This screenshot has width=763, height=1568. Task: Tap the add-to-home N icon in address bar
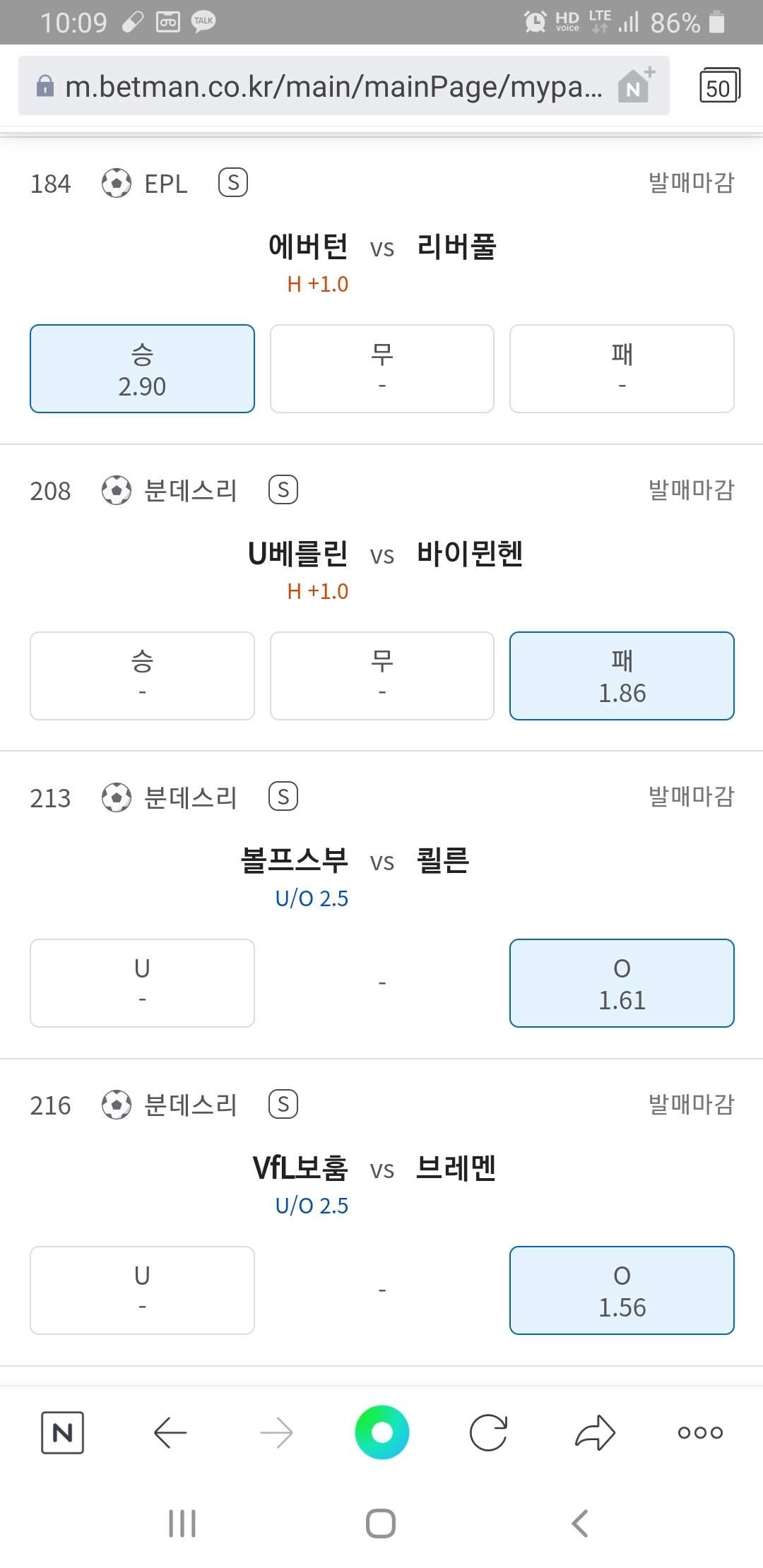coord(636,85)
